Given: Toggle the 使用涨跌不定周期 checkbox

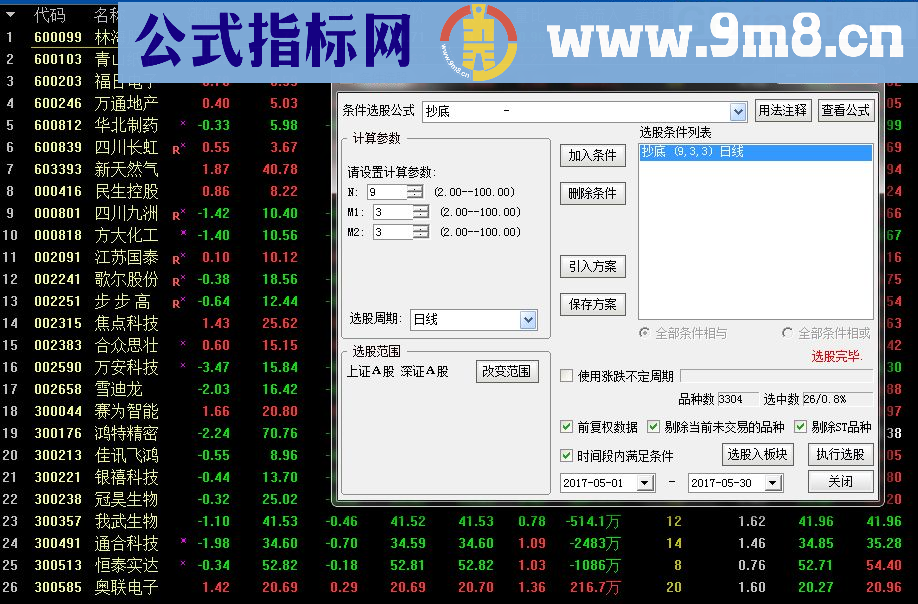Looking at the screenshot, I should coord(566,376).
